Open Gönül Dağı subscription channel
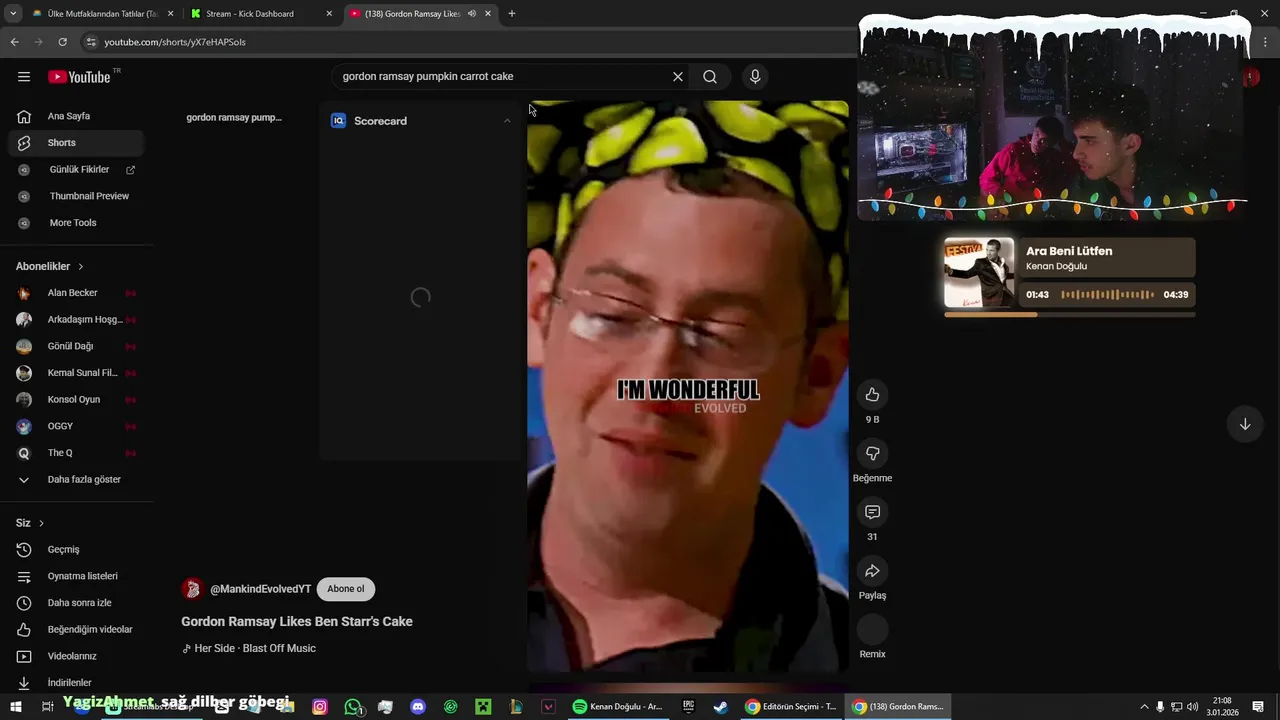Screen dimensions: 1280x720 point(76,346)
